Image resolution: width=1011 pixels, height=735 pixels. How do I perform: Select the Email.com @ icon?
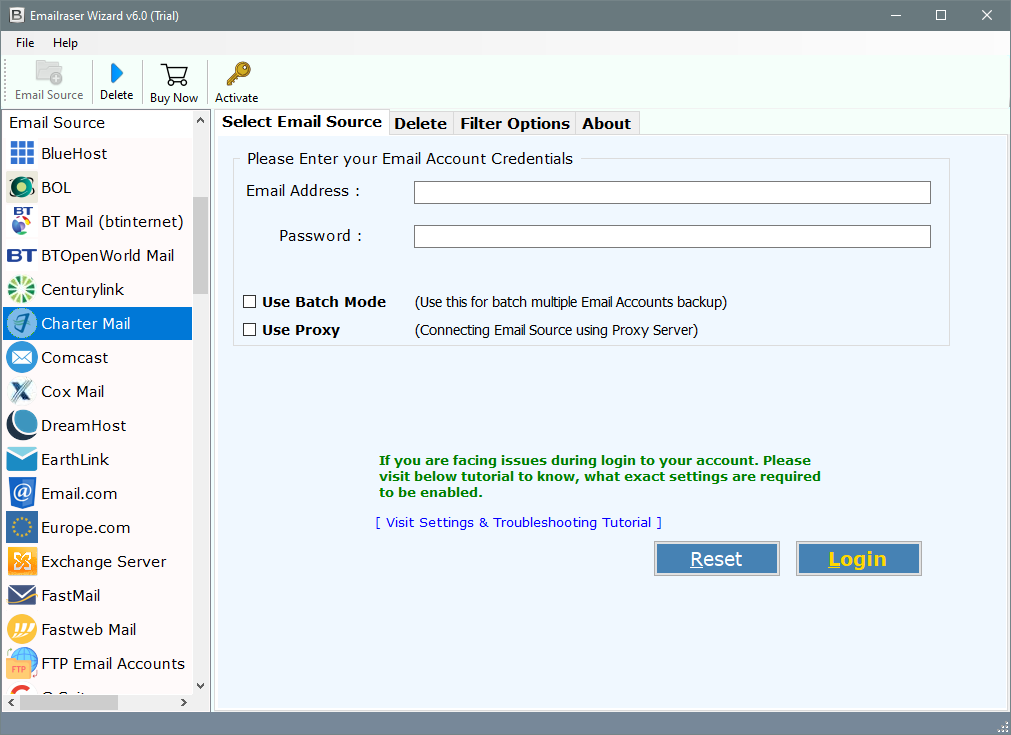point(22,493)
